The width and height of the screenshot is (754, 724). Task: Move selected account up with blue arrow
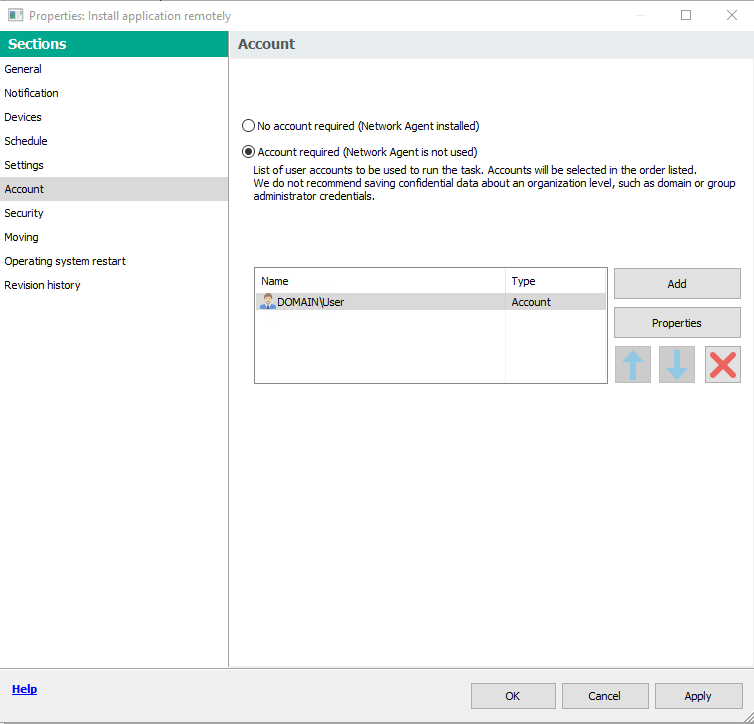pos(633,364)
